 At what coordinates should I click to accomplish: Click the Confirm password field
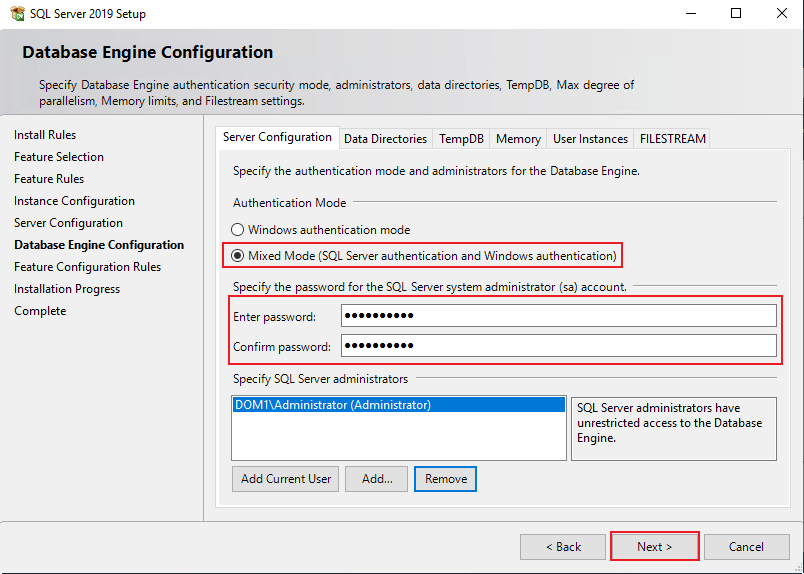pos(558,346)
